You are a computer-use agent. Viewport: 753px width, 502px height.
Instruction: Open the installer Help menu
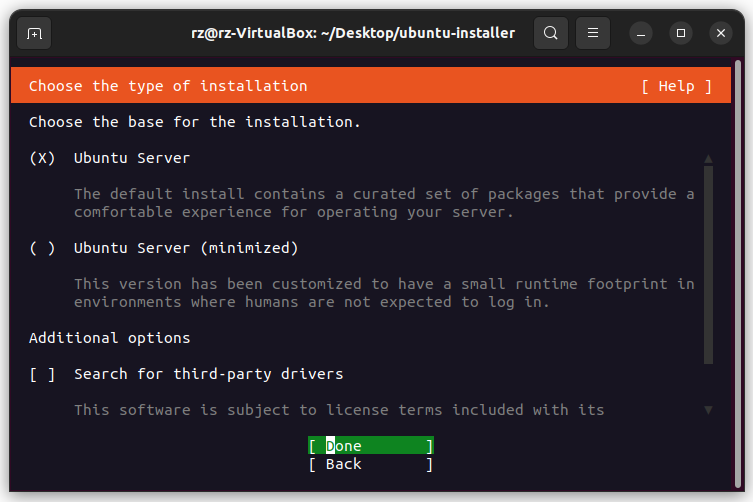coord(676,86)
